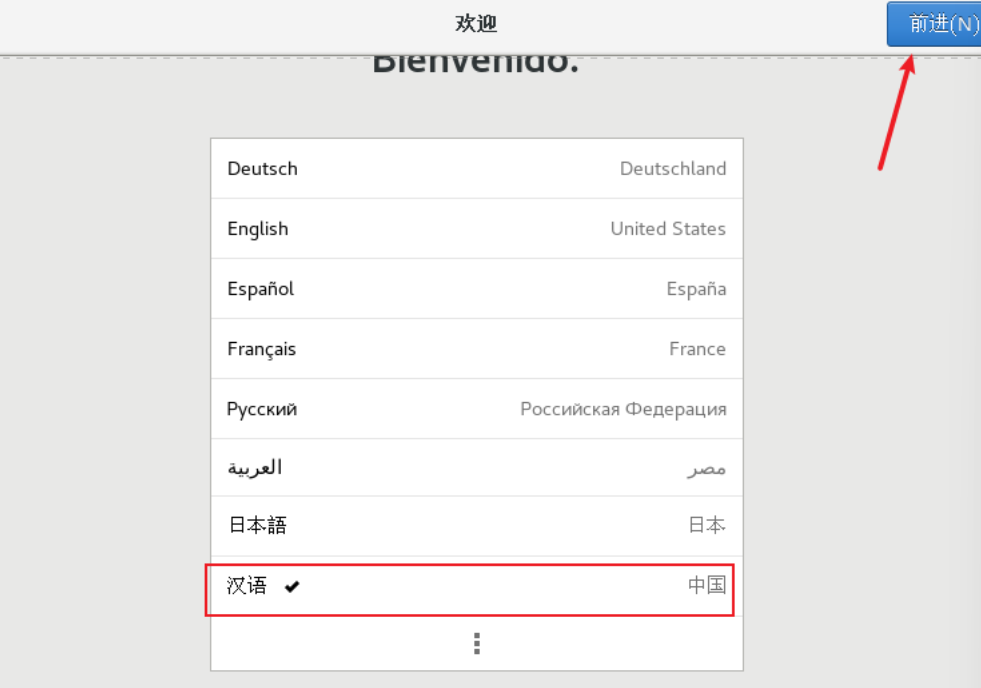Click the checkmark next to 汉语
This screenshot has width=981, height=688.
point(292,587)
